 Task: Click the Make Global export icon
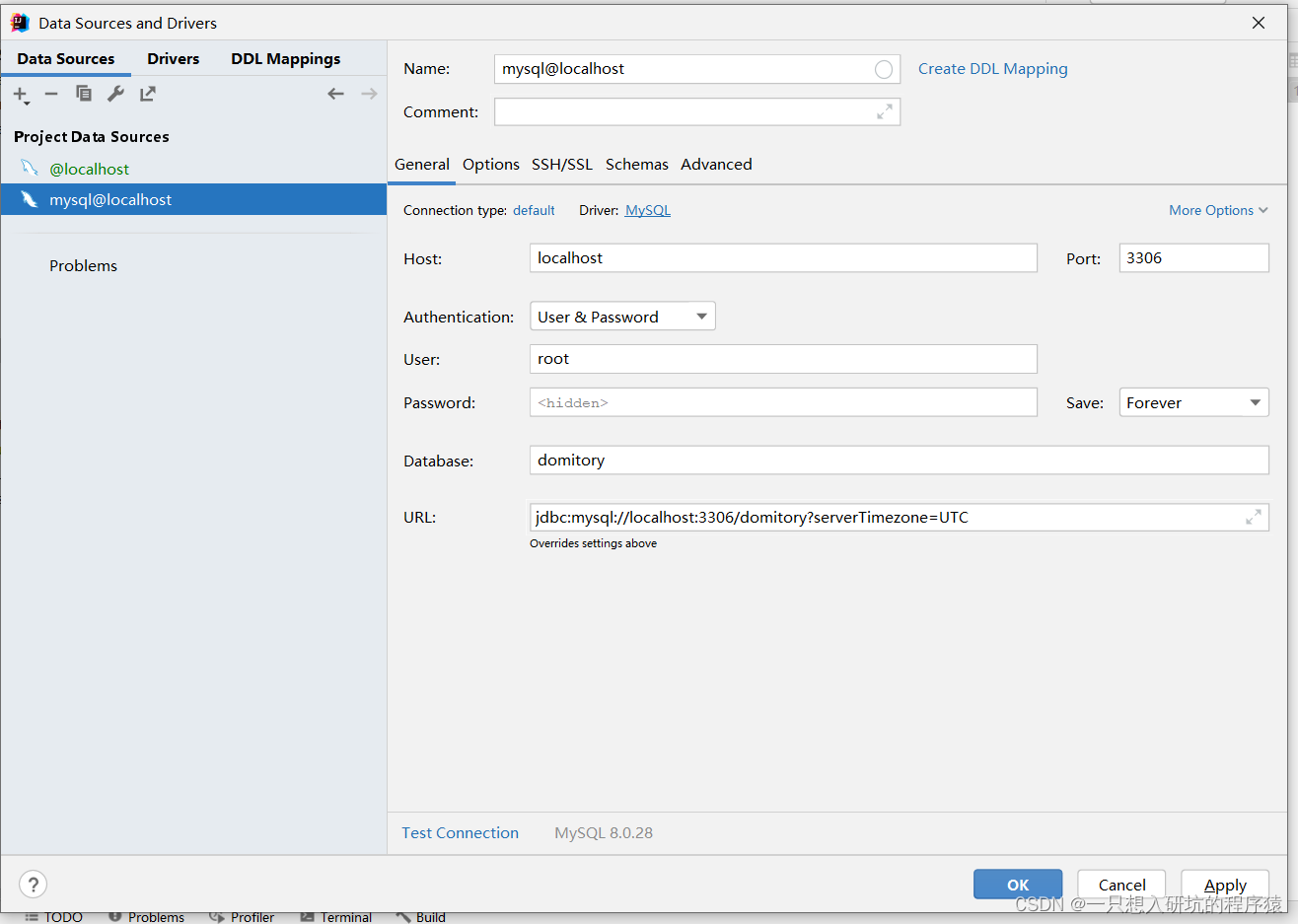pyautogui.click(x=147, y=94)
